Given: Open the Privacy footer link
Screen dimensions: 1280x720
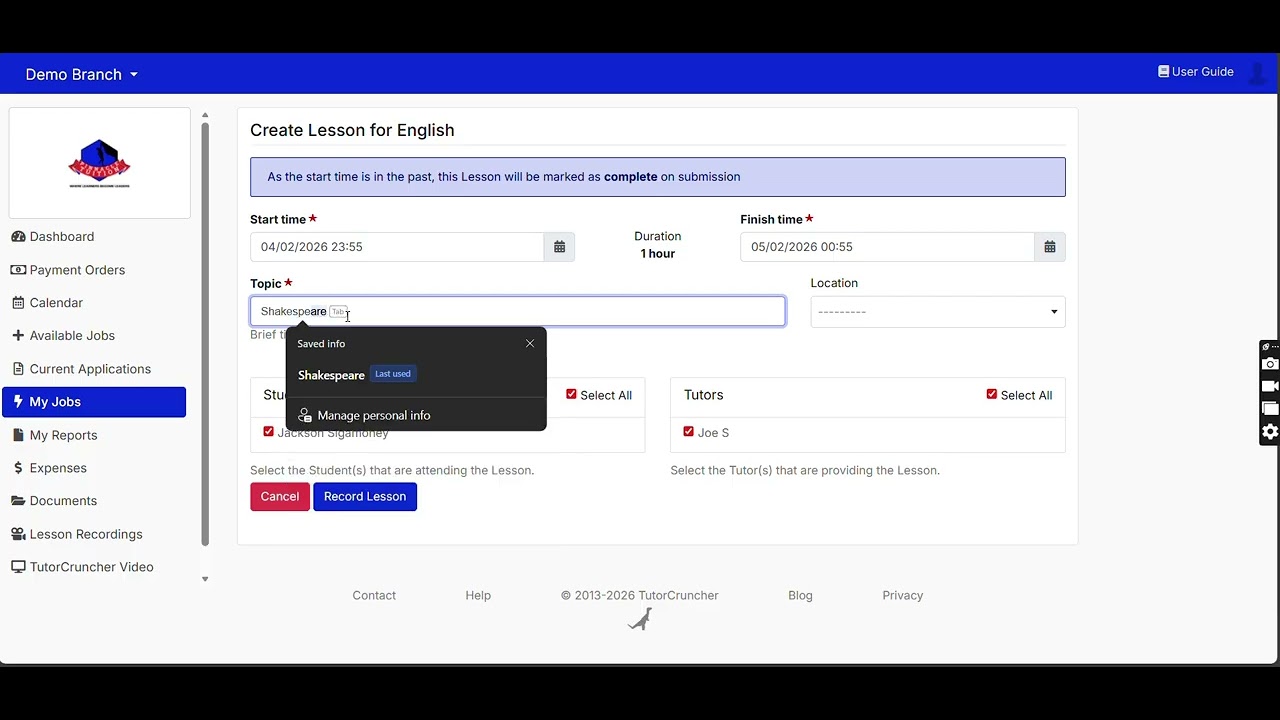Looking at the screenshot, I should pos(903,595).
